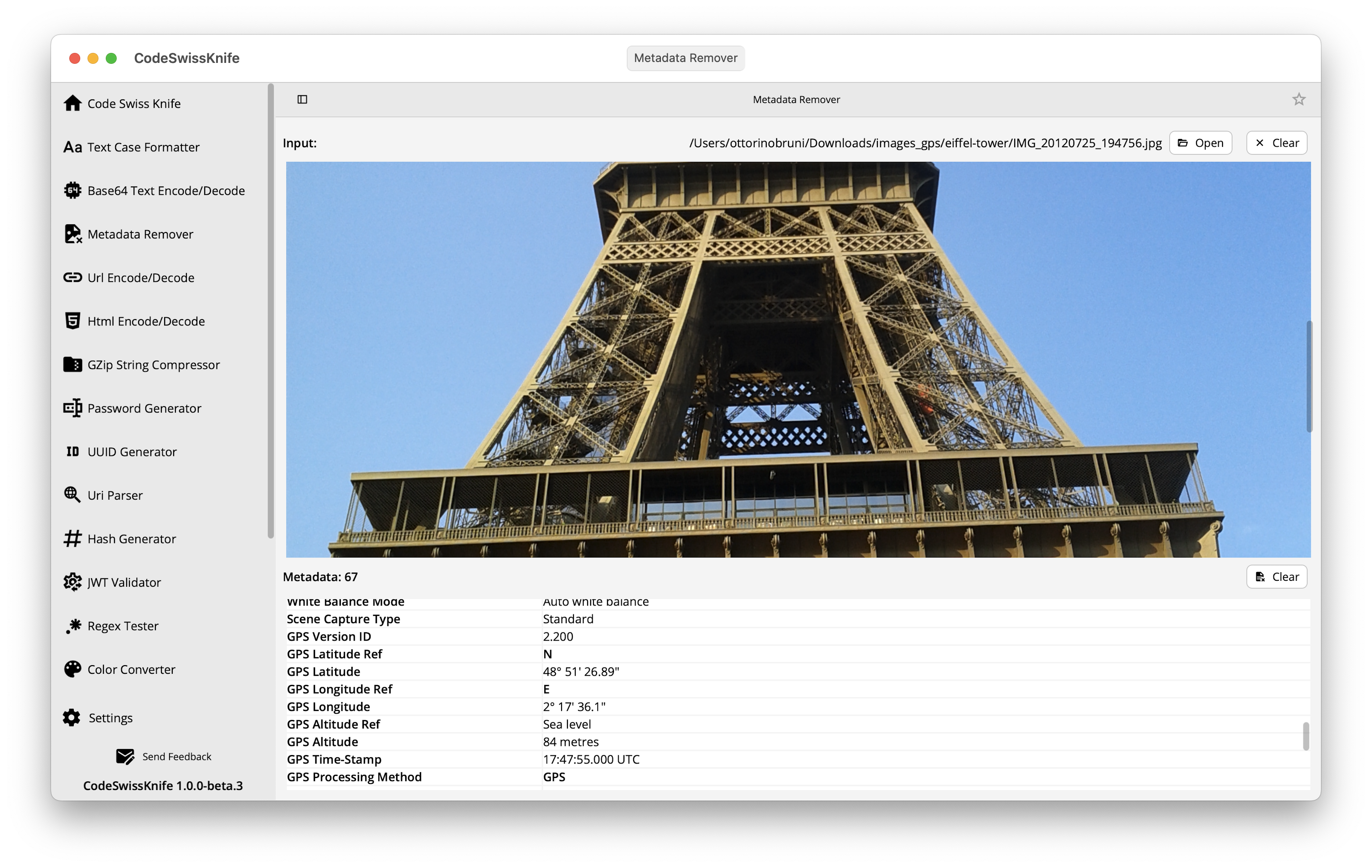Select the Password Generator icon
1372x868 pixels.
coord(72,408)
